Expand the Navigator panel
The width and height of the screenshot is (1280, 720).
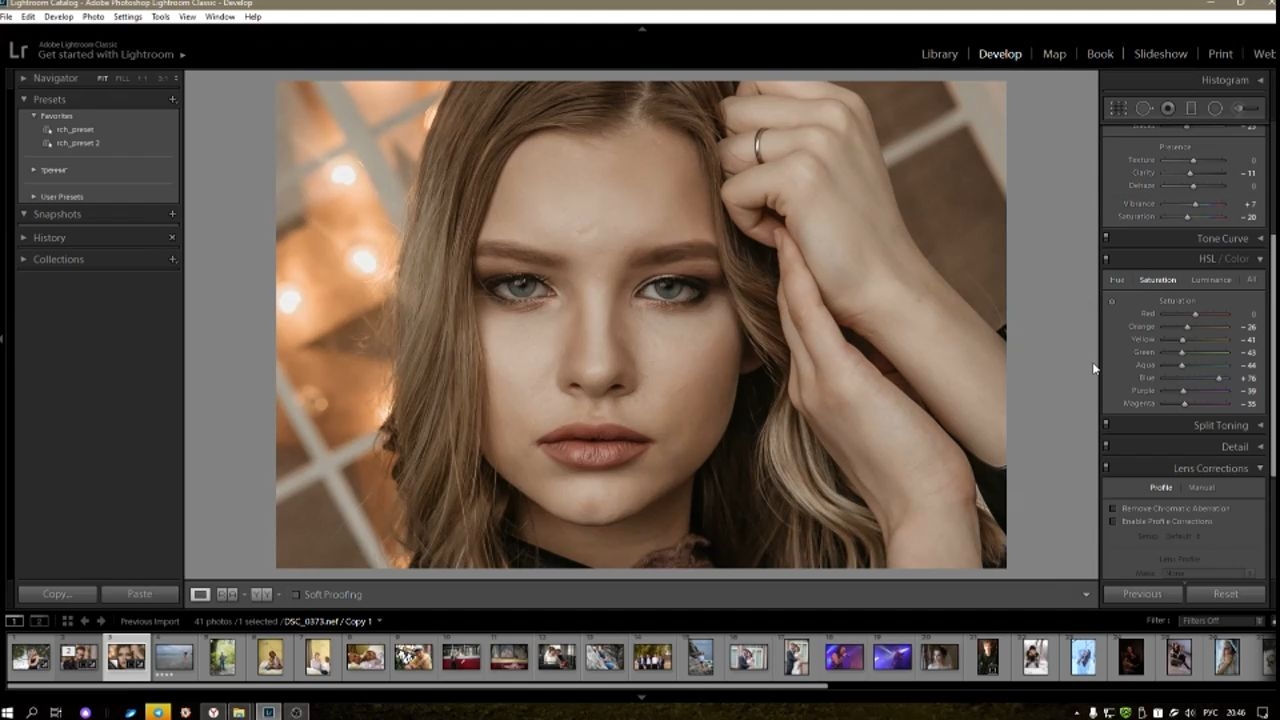point(24,78)
